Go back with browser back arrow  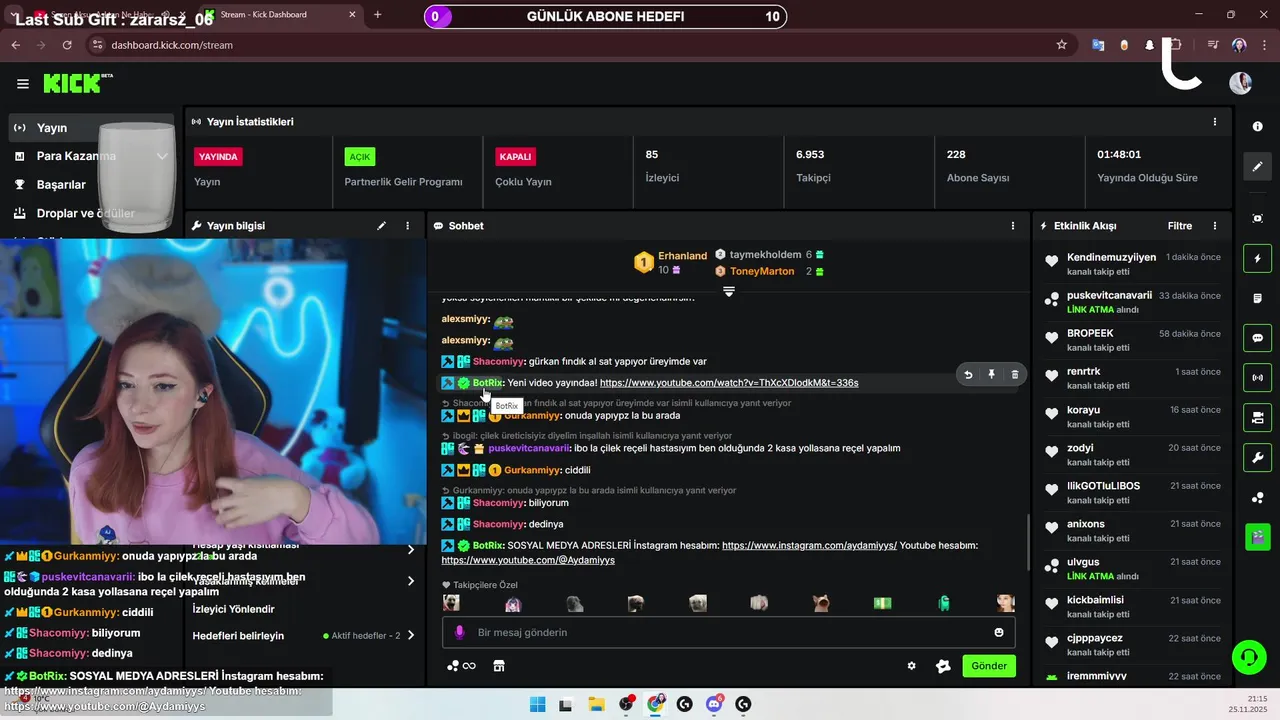point(15,45)
